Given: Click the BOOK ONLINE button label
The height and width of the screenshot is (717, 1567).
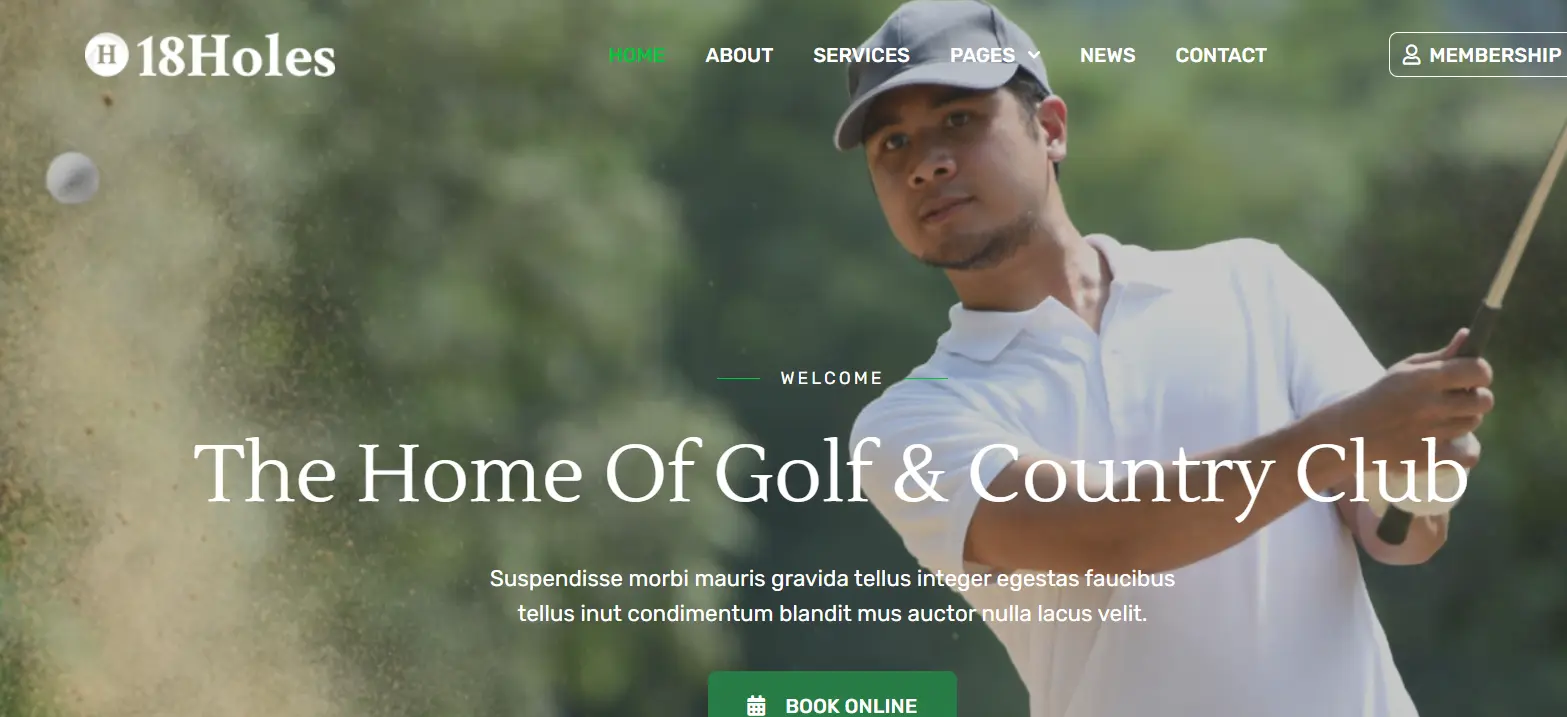Looking at the screenshot, I should [x=851, y=706].
